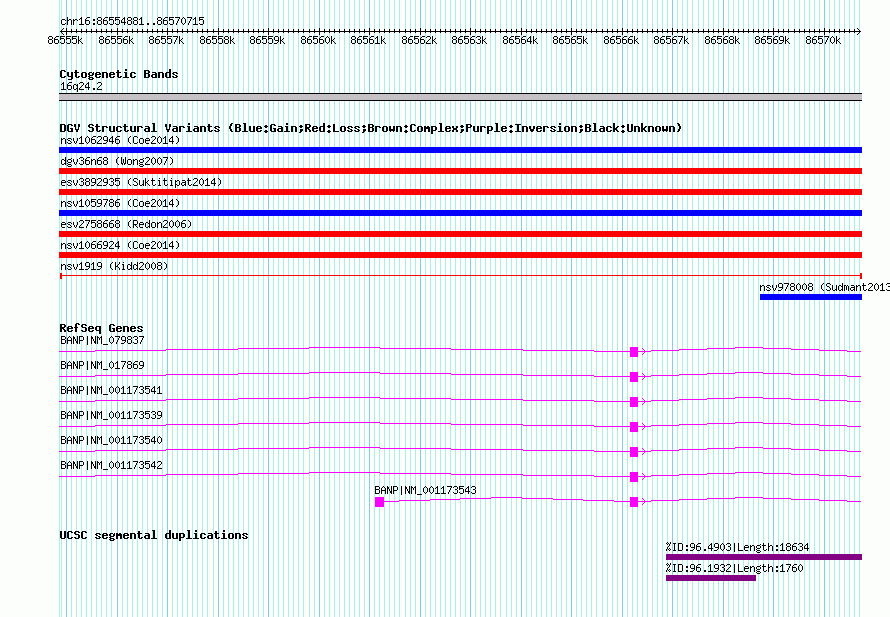The width and height of the screenshot is (890, 617).
Task: Select the red loss bar under esv2758668
Action: coord(460,234)
